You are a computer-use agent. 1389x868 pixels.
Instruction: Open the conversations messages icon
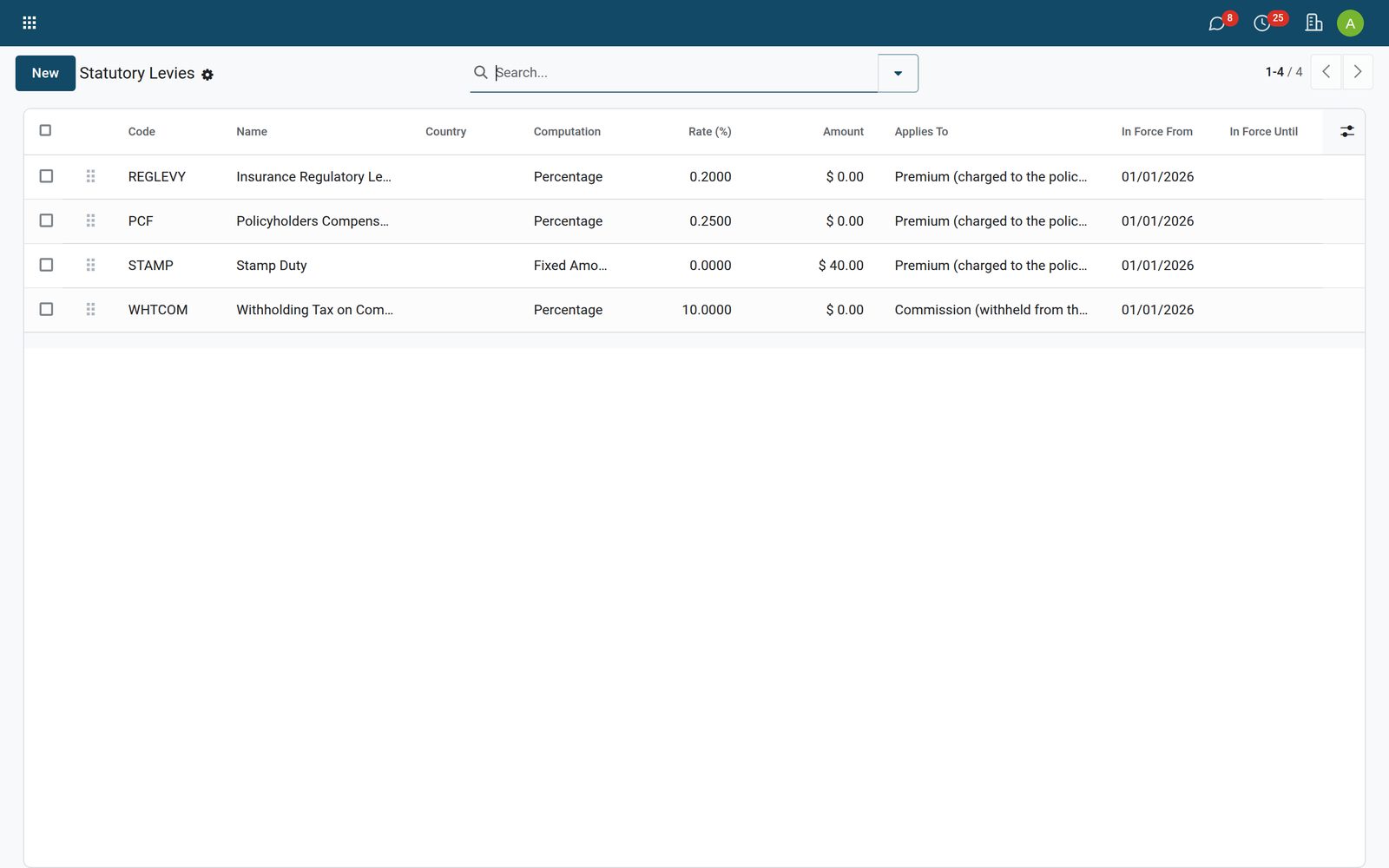pos(1217,23)
